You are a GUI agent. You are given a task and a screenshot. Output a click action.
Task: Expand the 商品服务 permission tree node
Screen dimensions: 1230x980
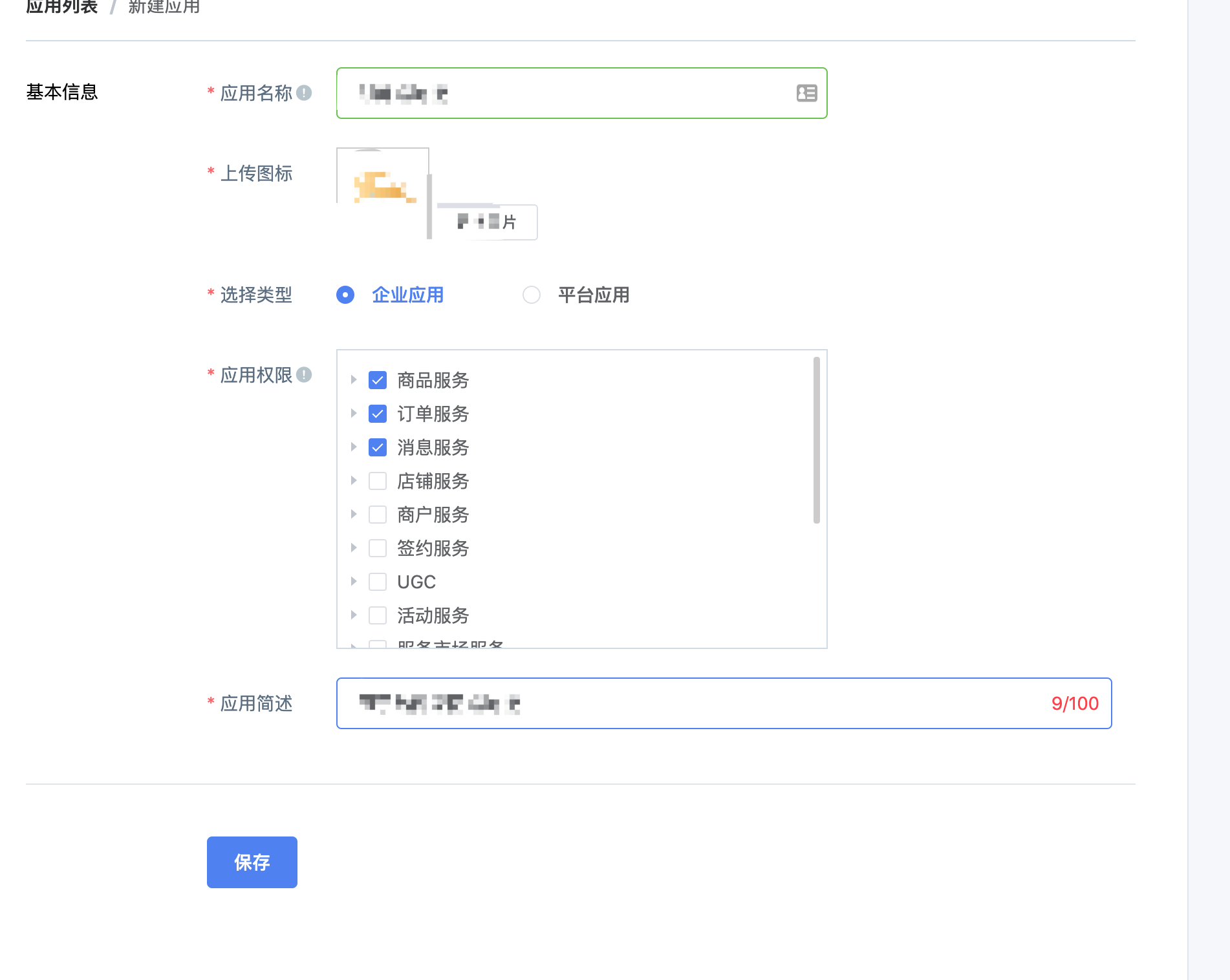coord(354,381)
